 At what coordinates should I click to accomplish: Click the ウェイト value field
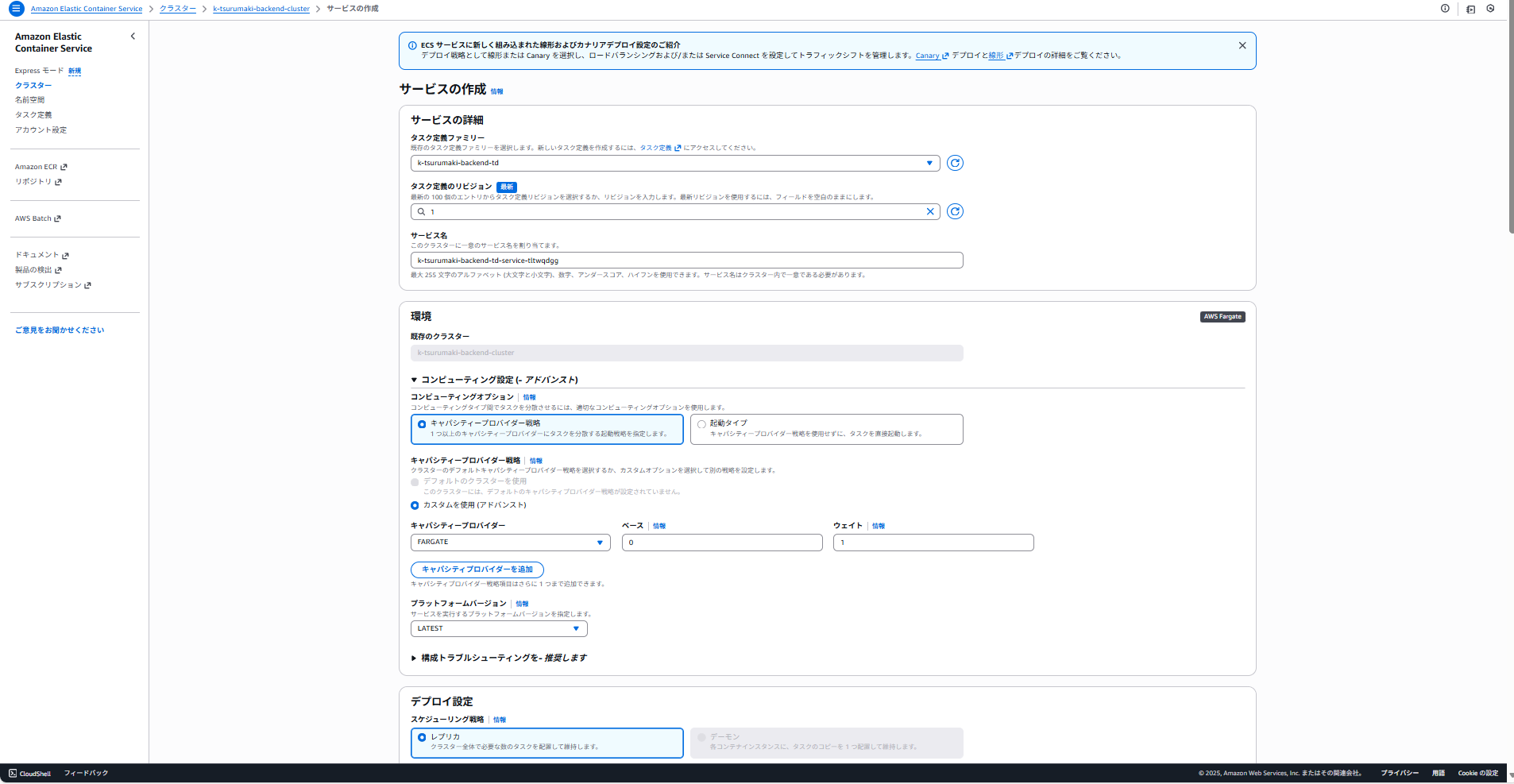point(933,543)
